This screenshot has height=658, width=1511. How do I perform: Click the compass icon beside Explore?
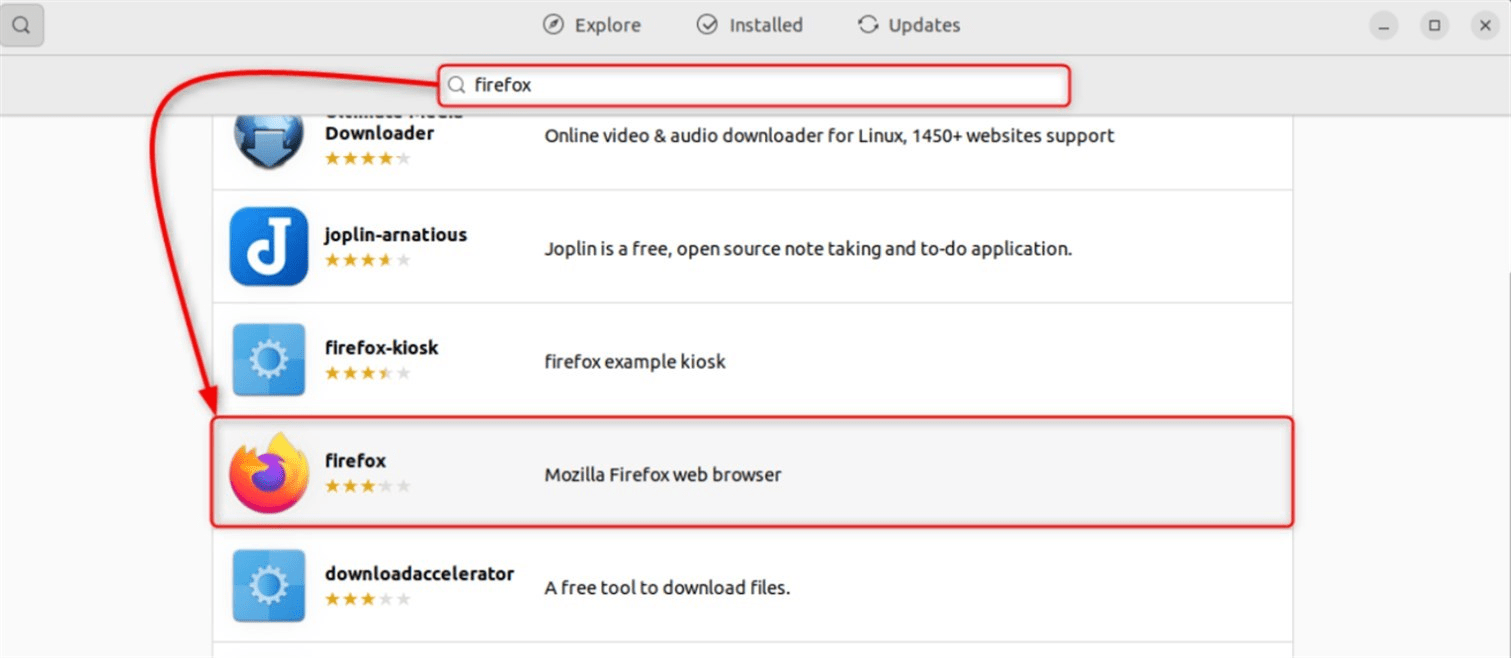click(x=553, y=25)
